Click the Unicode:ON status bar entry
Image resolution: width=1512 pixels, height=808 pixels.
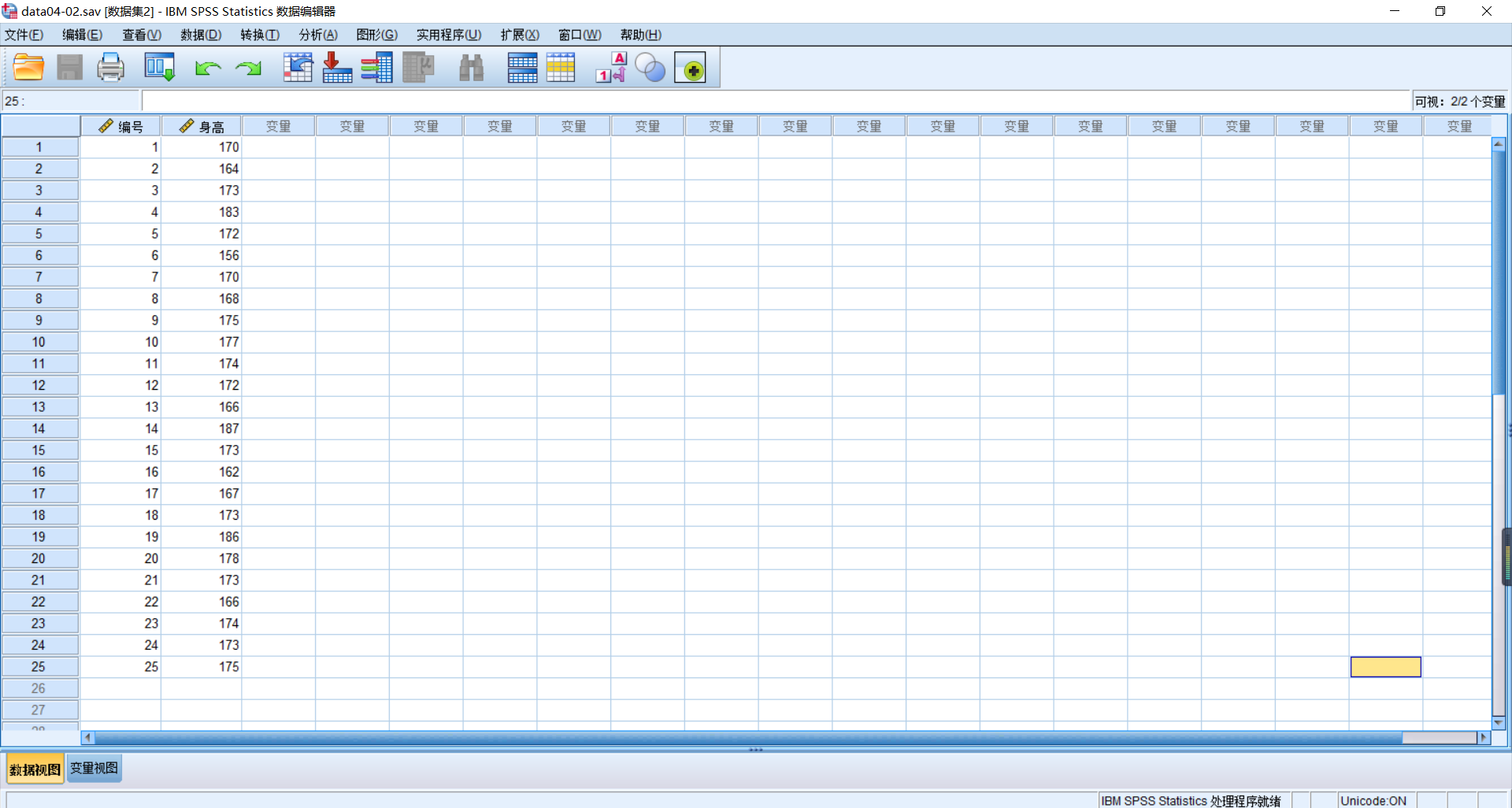point(1373,801)
